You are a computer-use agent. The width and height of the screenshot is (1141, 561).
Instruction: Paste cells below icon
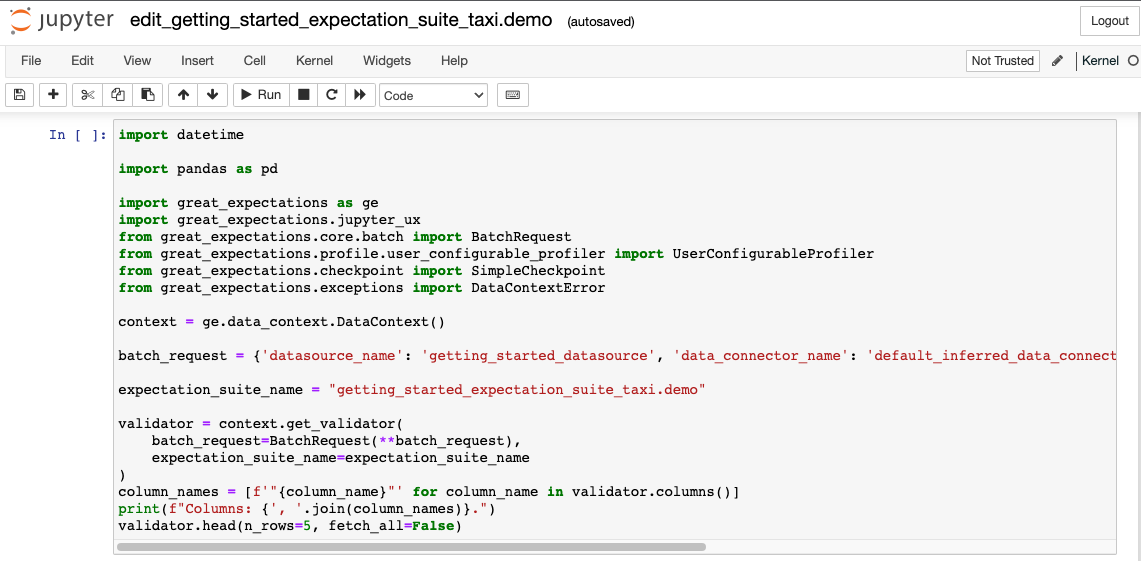point(148,95)
